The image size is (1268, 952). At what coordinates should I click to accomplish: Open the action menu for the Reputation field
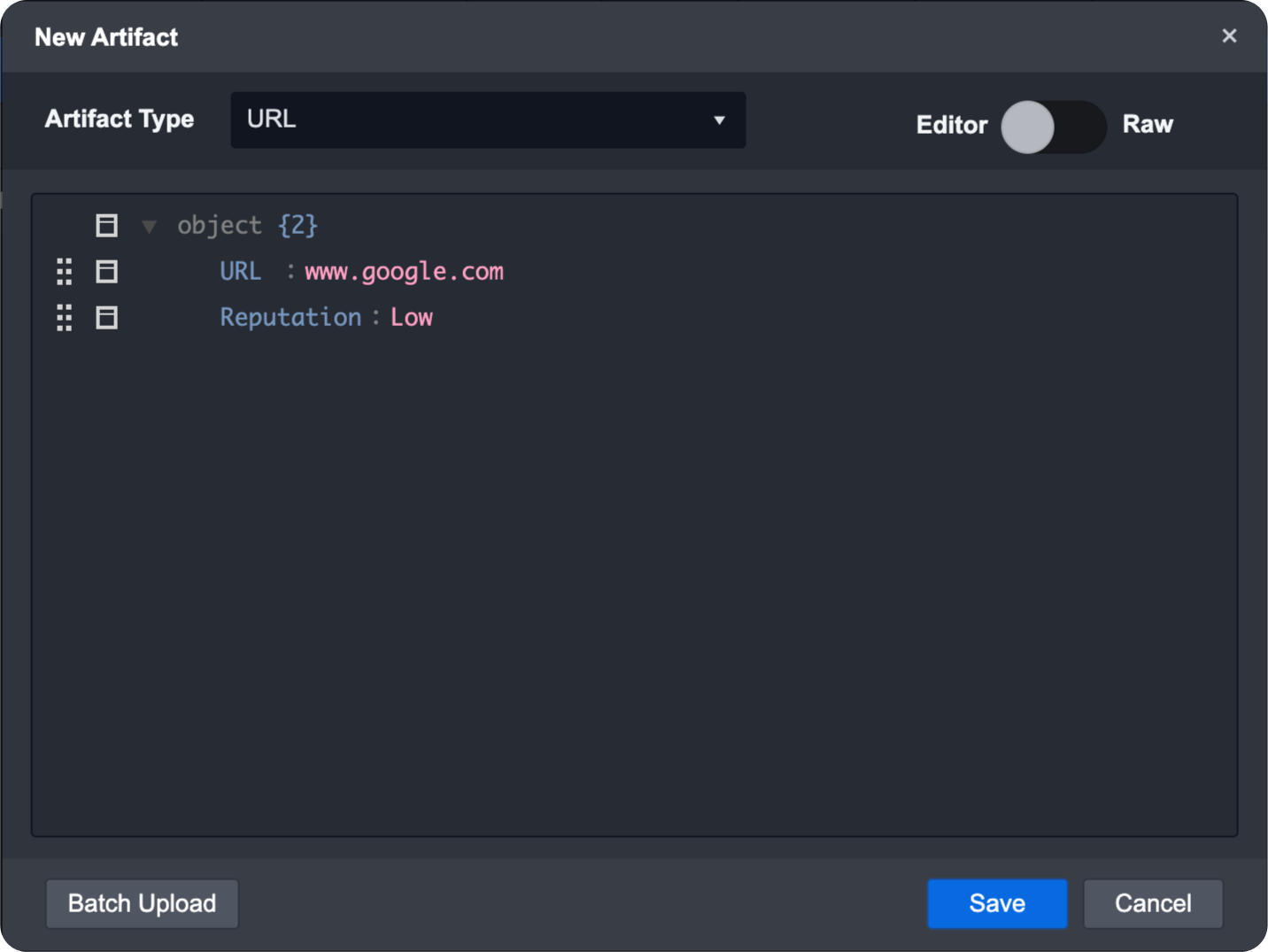(106, 318)
